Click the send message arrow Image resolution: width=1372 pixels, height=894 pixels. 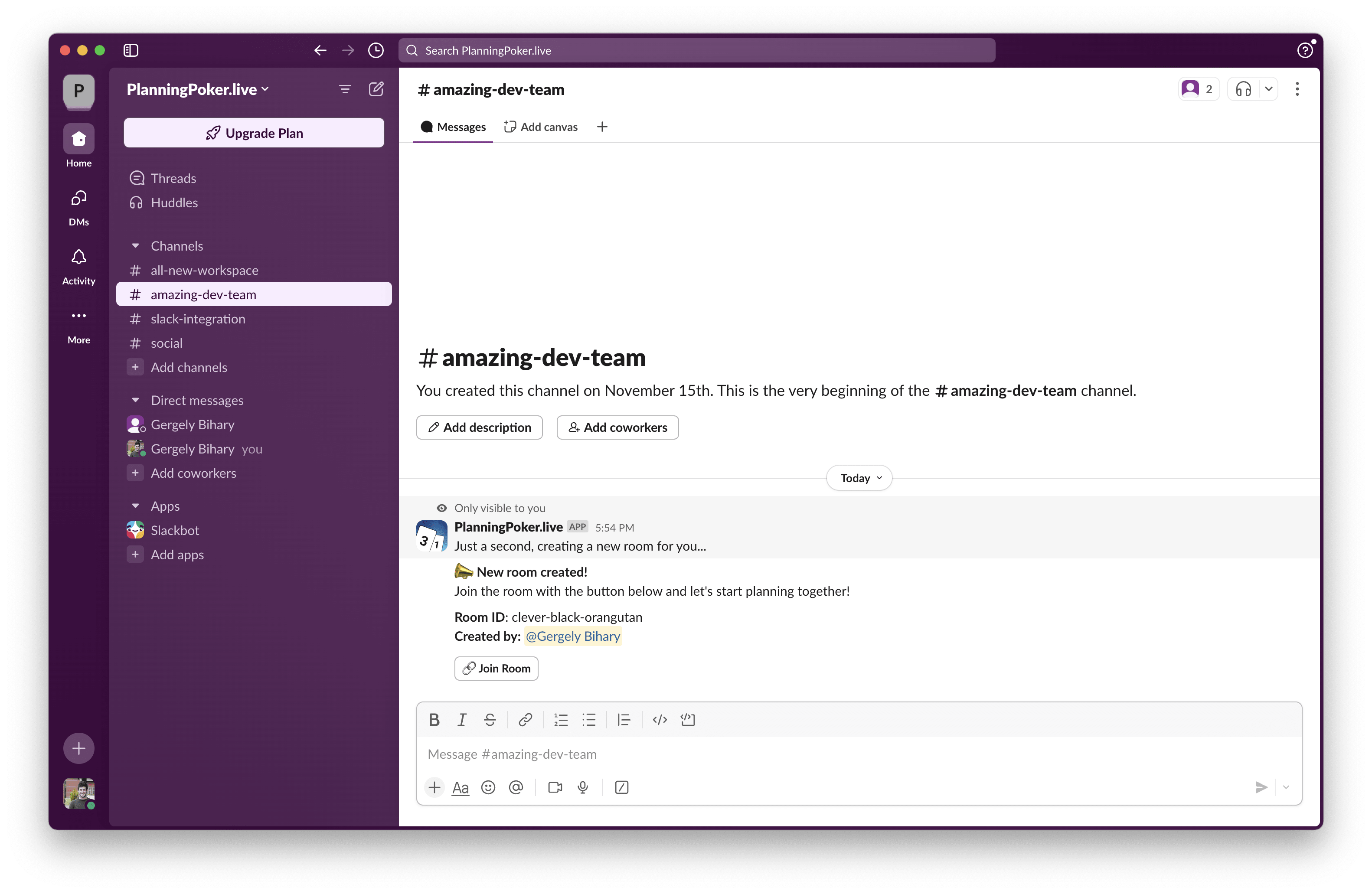(1261, 787)
